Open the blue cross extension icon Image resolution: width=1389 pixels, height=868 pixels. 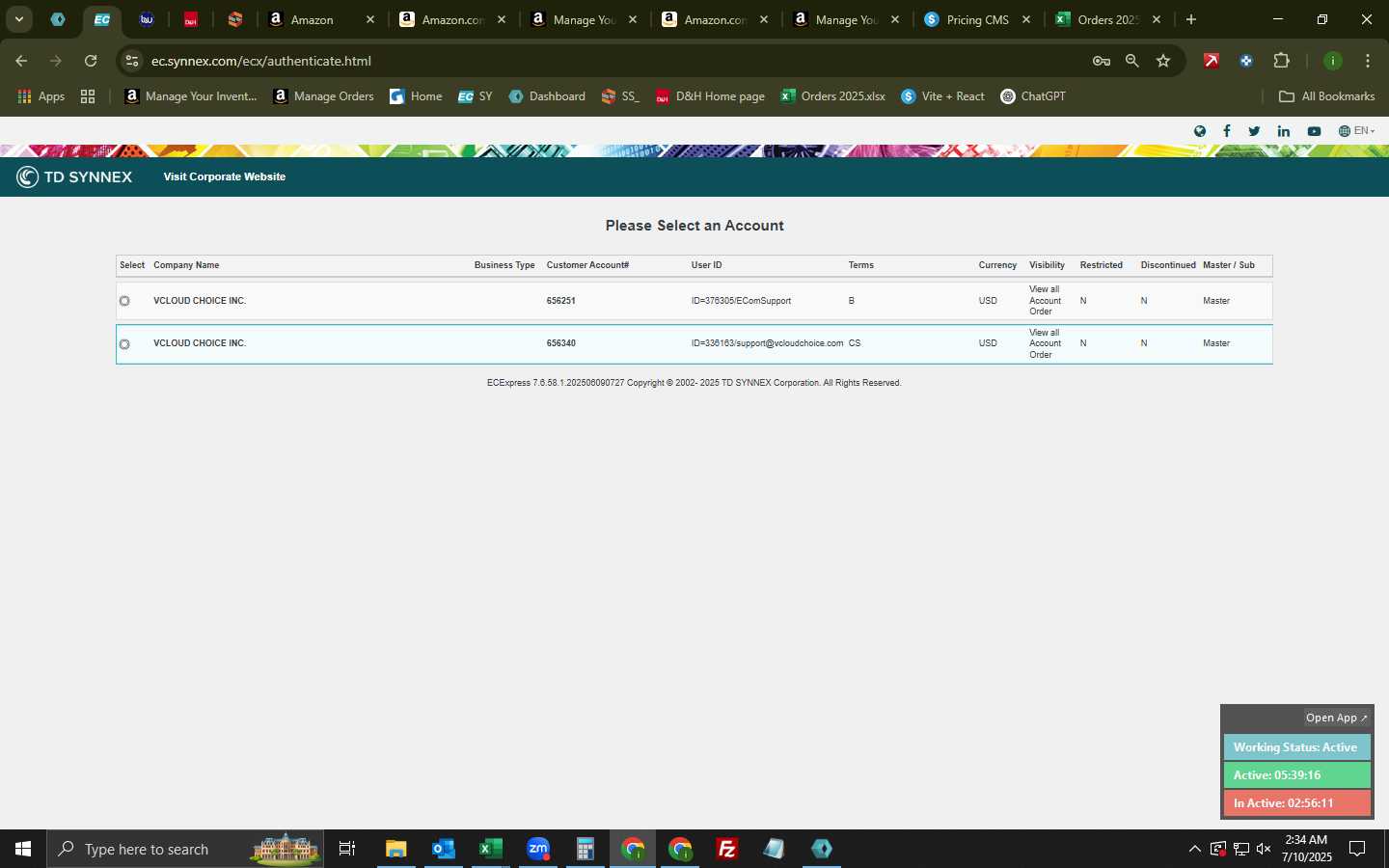pos(1246,61)
